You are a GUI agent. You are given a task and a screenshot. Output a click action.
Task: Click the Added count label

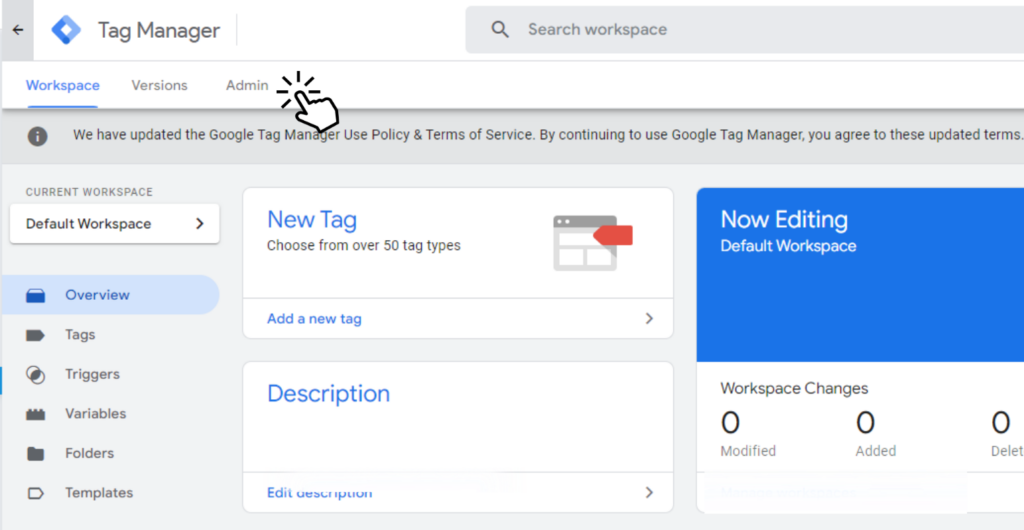(876, 451)
